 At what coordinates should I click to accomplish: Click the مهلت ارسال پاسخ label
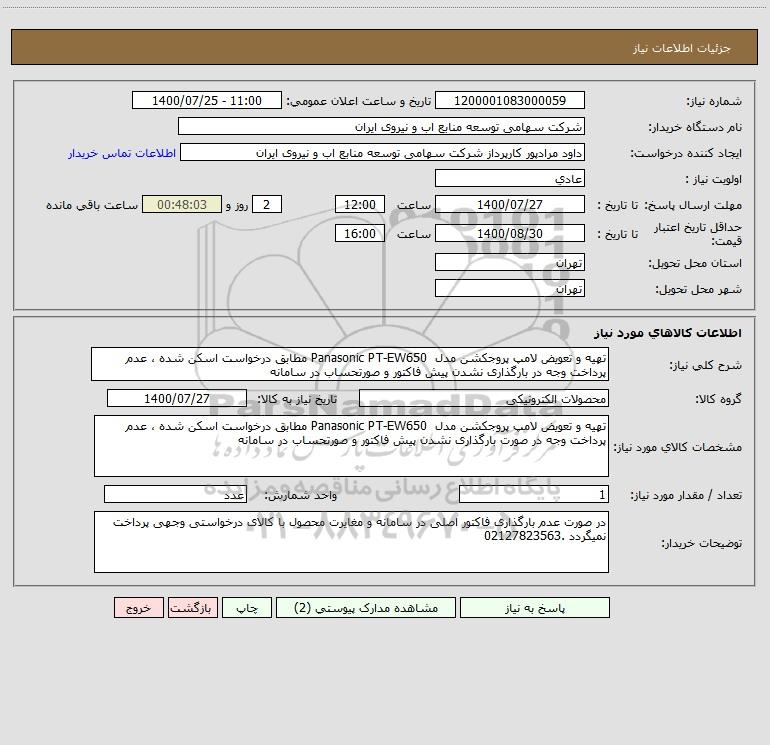[x=694, y=205]
